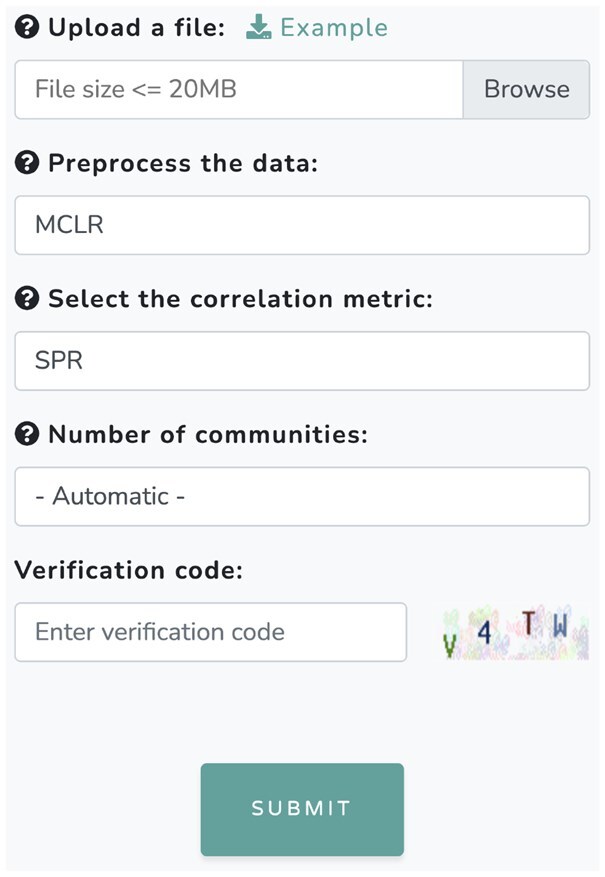Click the 'Preprocess the data:' label

pyautogui.click(x=182, y=164)
